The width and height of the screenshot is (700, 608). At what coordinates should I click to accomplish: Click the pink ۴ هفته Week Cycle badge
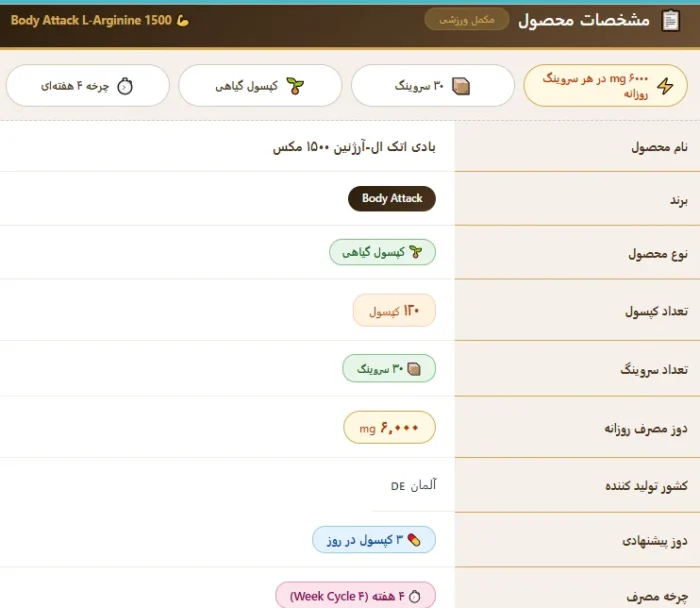(355, 596)
